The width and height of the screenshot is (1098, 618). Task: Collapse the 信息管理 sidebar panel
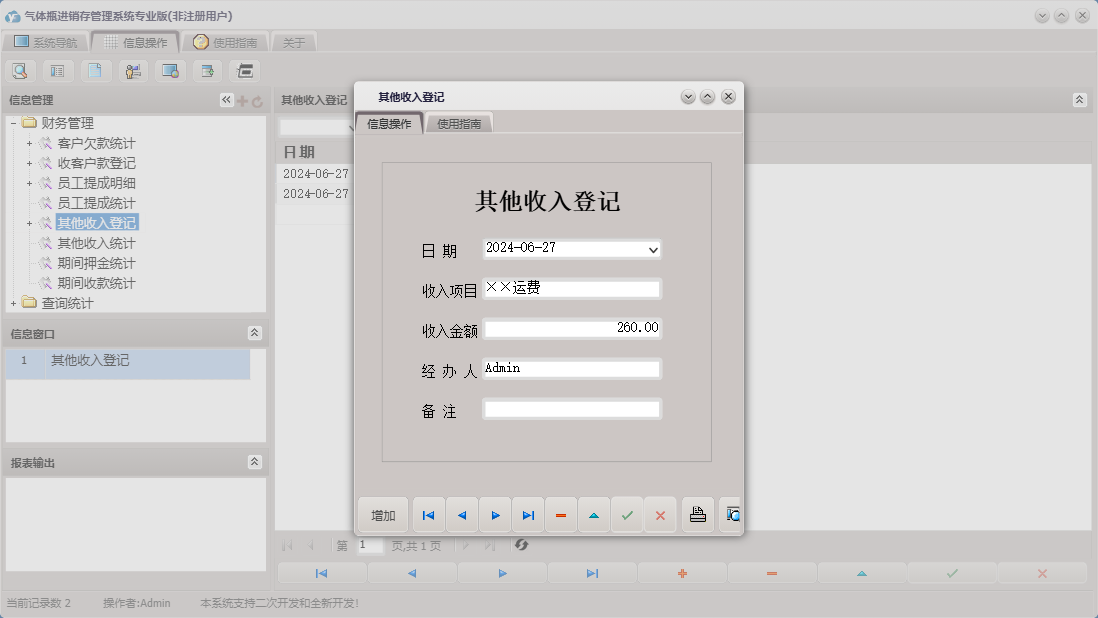[225, 99]
